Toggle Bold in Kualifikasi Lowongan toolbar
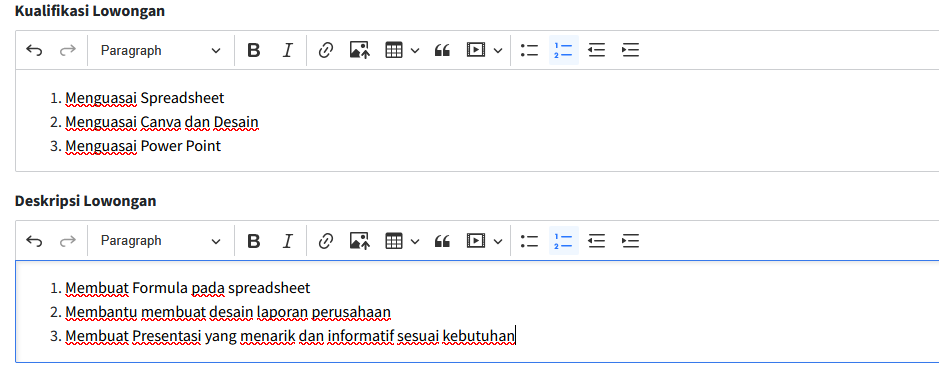The height and width of the screenshot is (365, 939). click(254, 50)
